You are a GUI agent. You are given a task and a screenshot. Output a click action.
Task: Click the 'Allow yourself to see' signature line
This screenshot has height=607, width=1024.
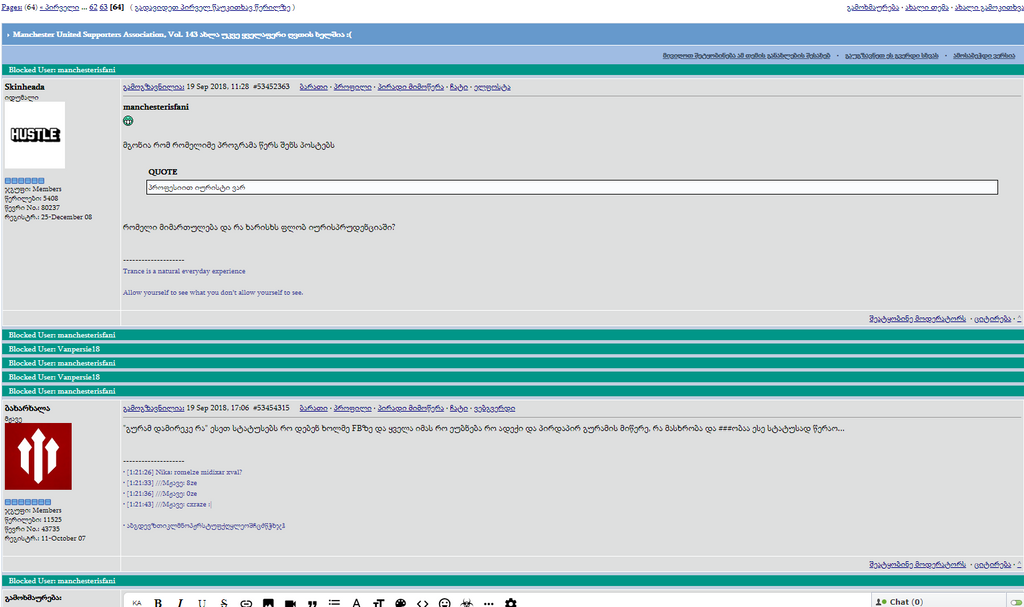(213, 293)
